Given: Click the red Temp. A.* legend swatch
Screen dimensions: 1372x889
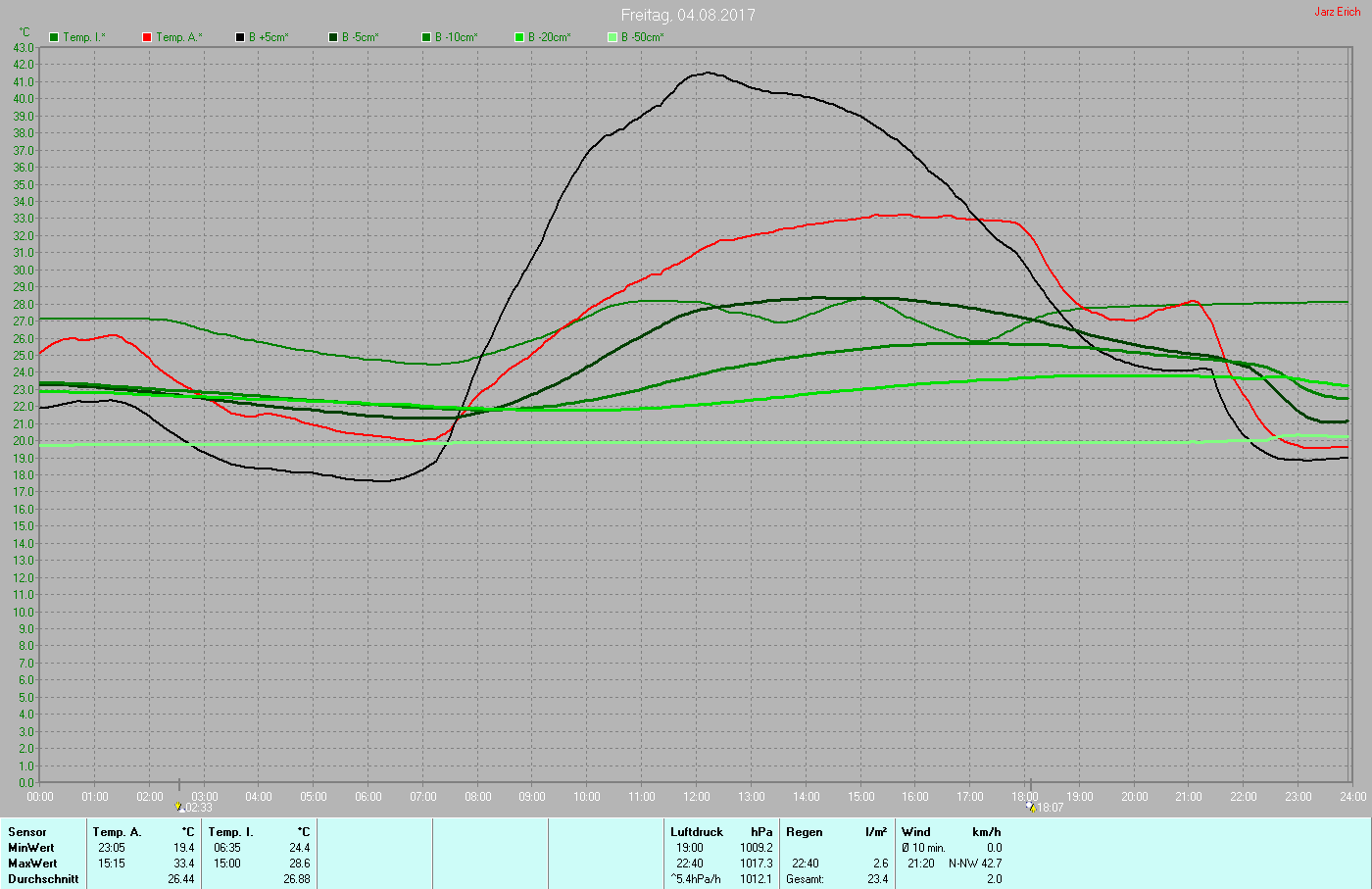Looking at the screenshot, I should [147, 37].
